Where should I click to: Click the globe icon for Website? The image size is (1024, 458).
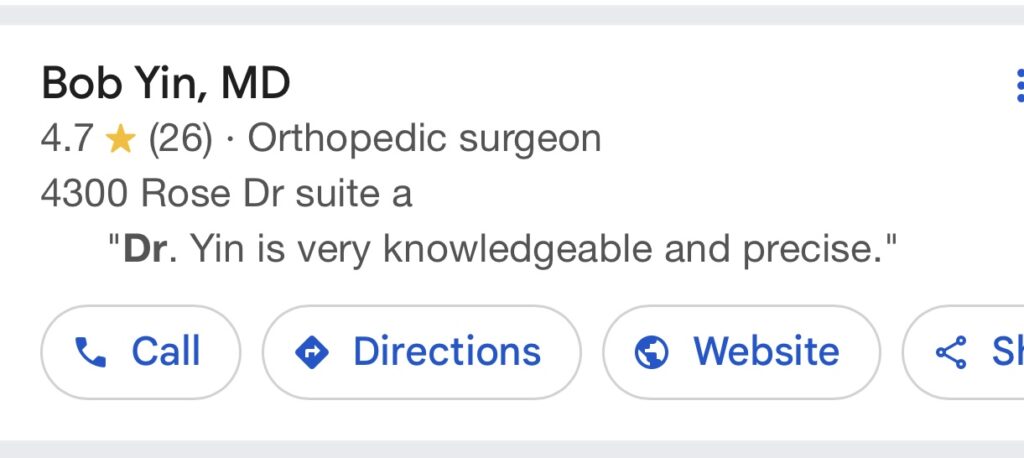point(652,352)
